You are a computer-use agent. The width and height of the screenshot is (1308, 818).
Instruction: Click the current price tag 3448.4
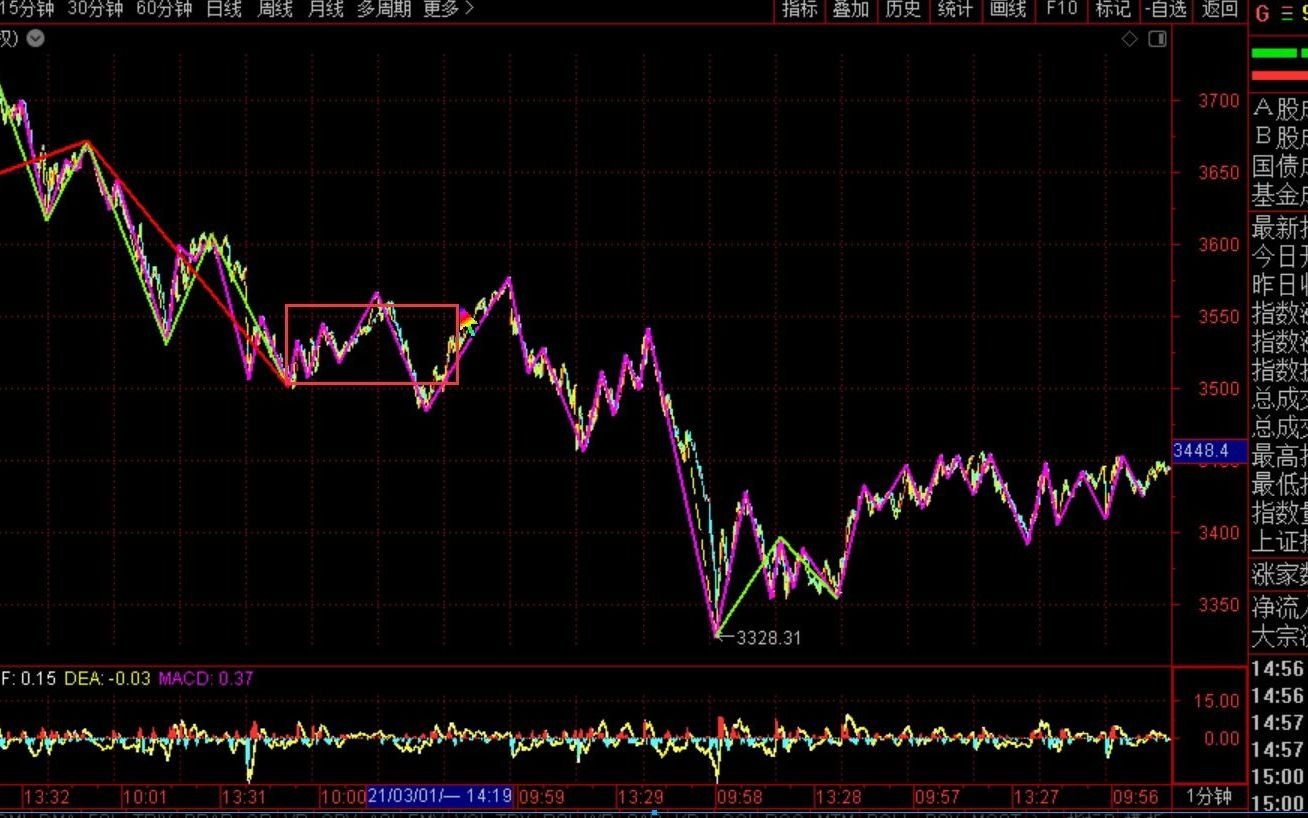[x=1209, y=451]
